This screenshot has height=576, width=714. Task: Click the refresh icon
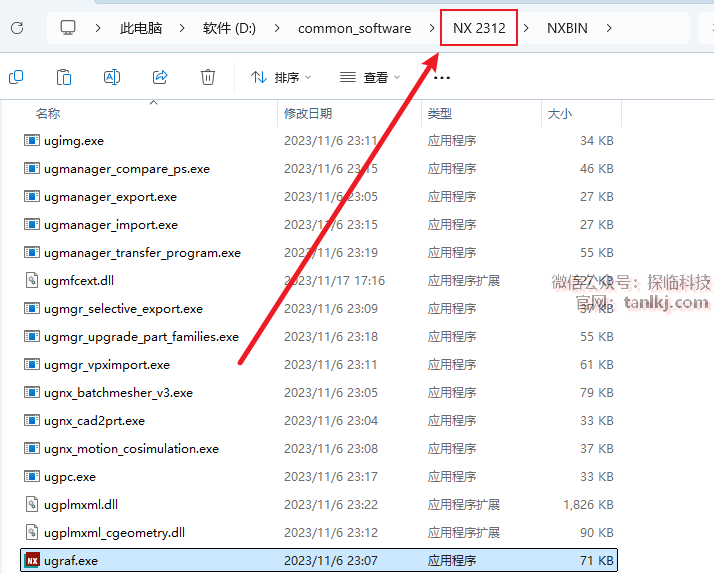[17, 28]
